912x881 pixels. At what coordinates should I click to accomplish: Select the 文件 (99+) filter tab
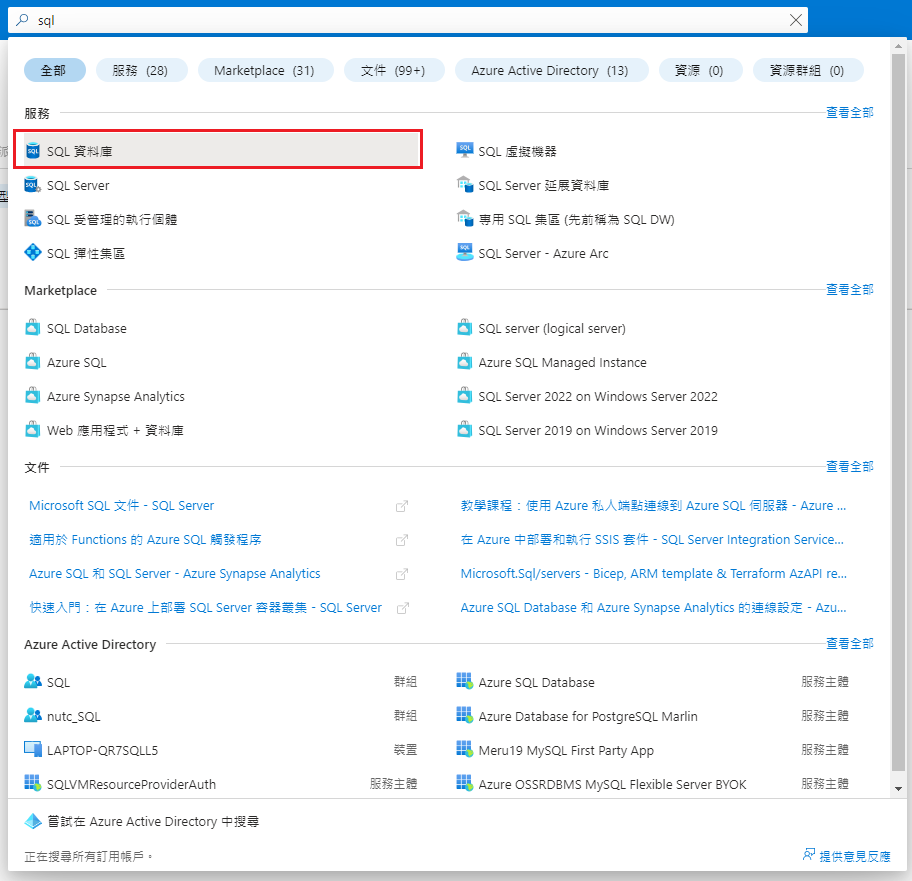click(394, 70)
